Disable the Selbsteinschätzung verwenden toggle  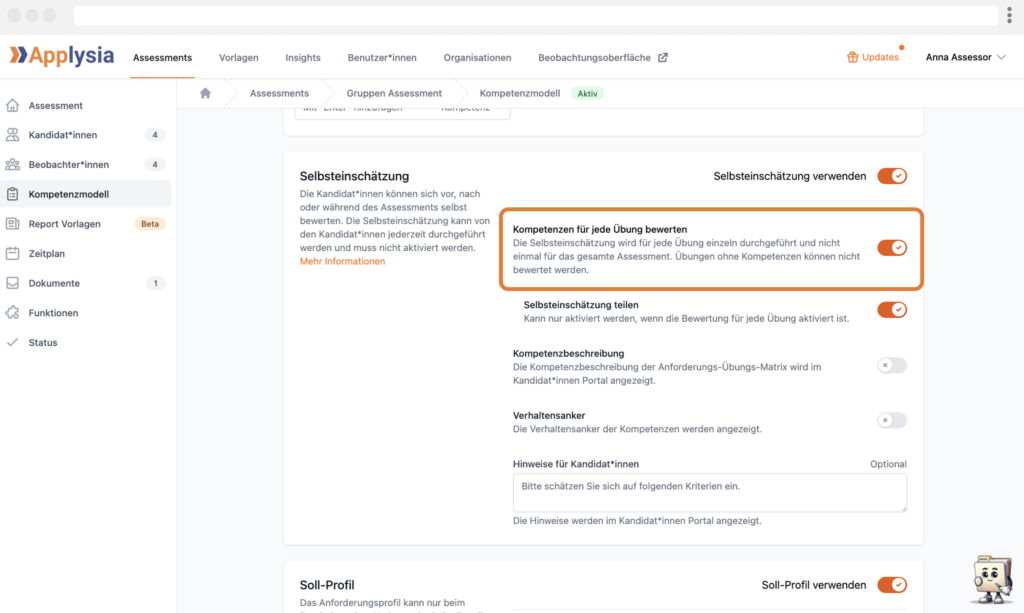click(891, 176)
